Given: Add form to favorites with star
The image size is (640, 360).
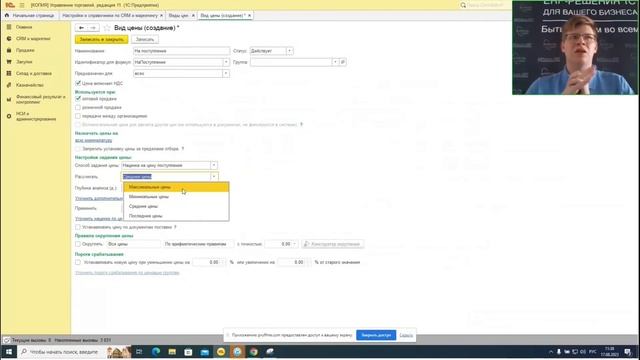Looking at the screenshot, I should click(x=107, y=28).
